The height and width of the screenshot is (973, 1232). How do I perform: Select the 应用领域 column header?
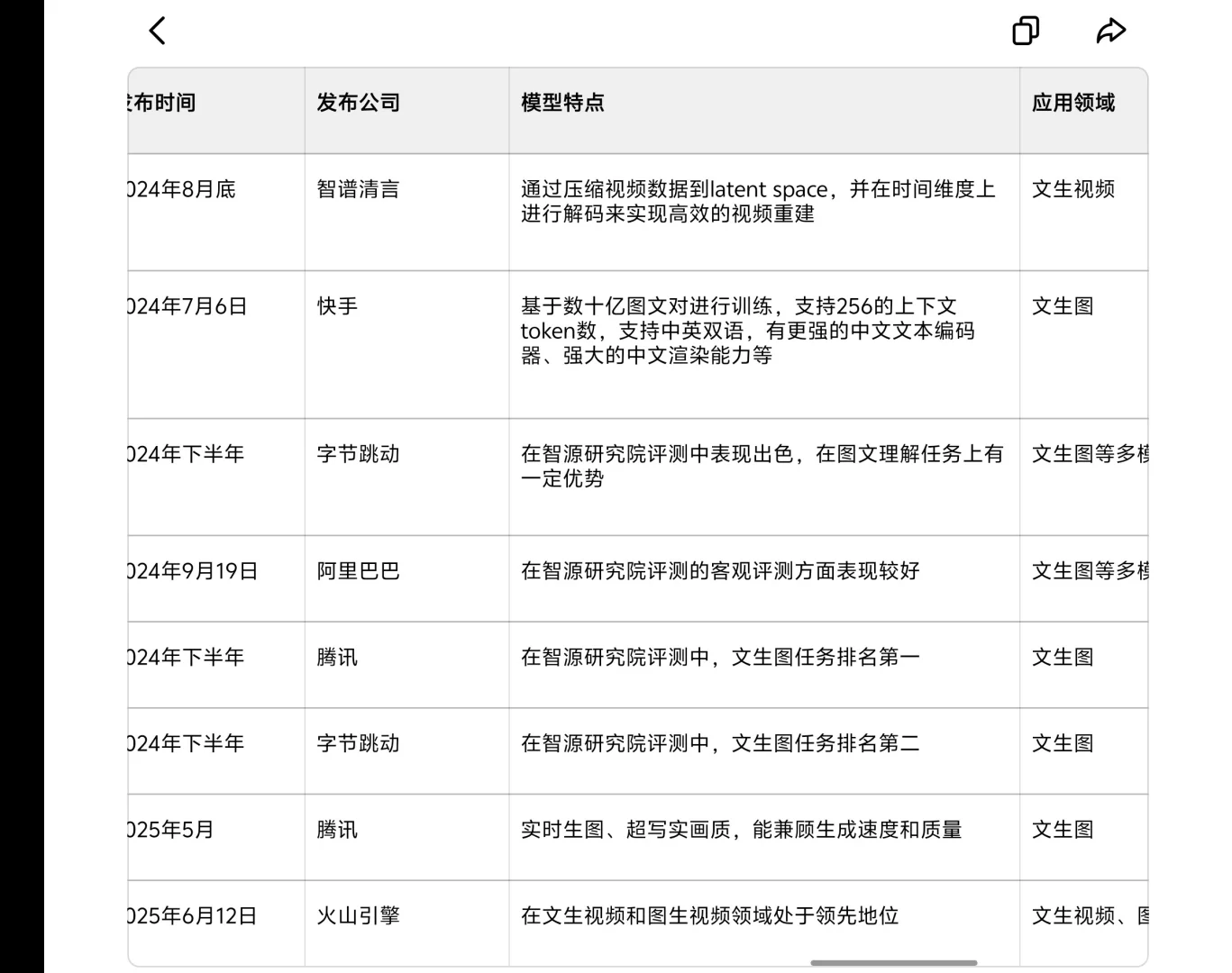point(1084,111)
